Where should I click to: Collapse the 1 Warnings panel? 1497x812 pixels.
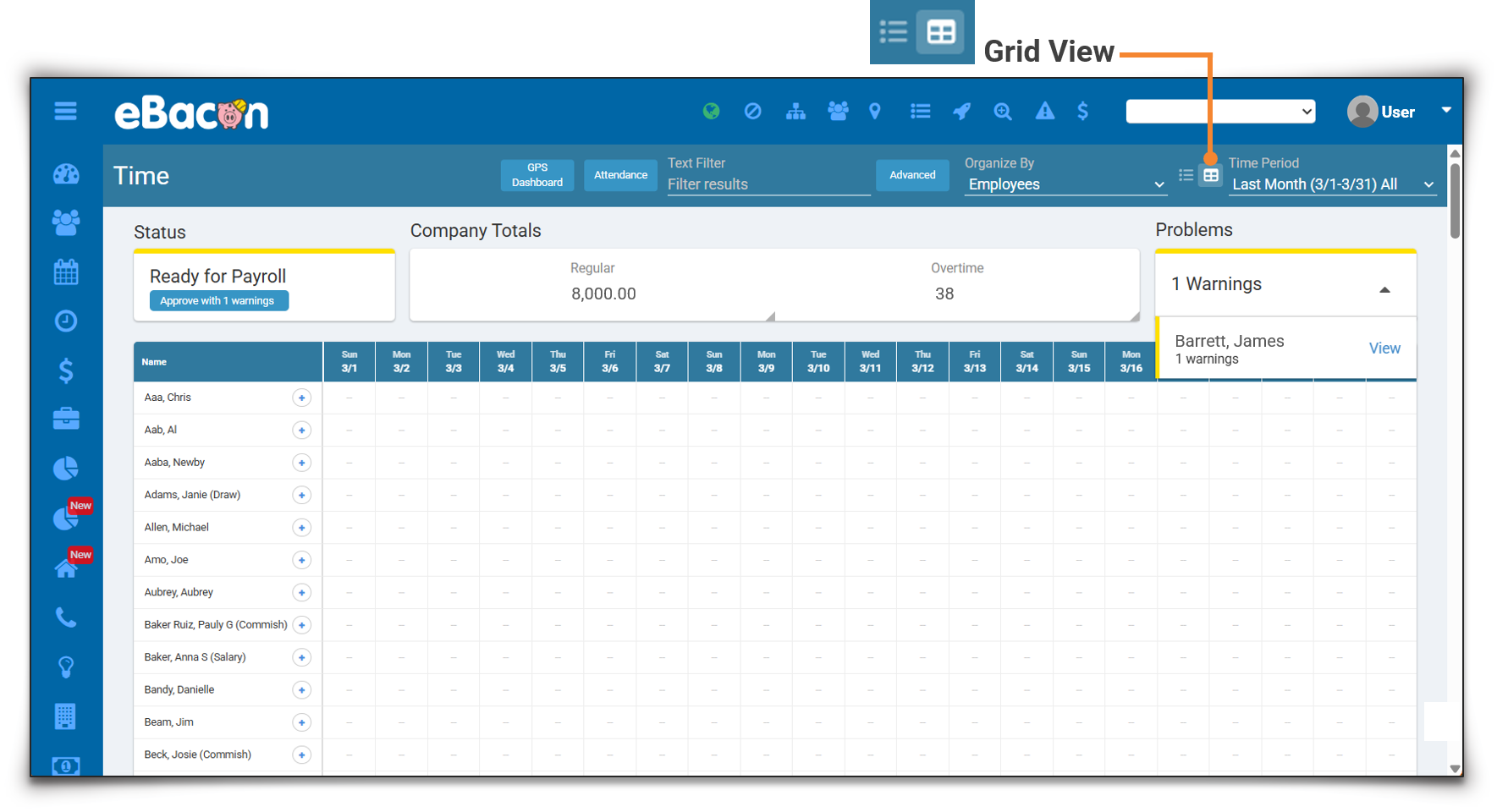click(x=1385, y=289)
